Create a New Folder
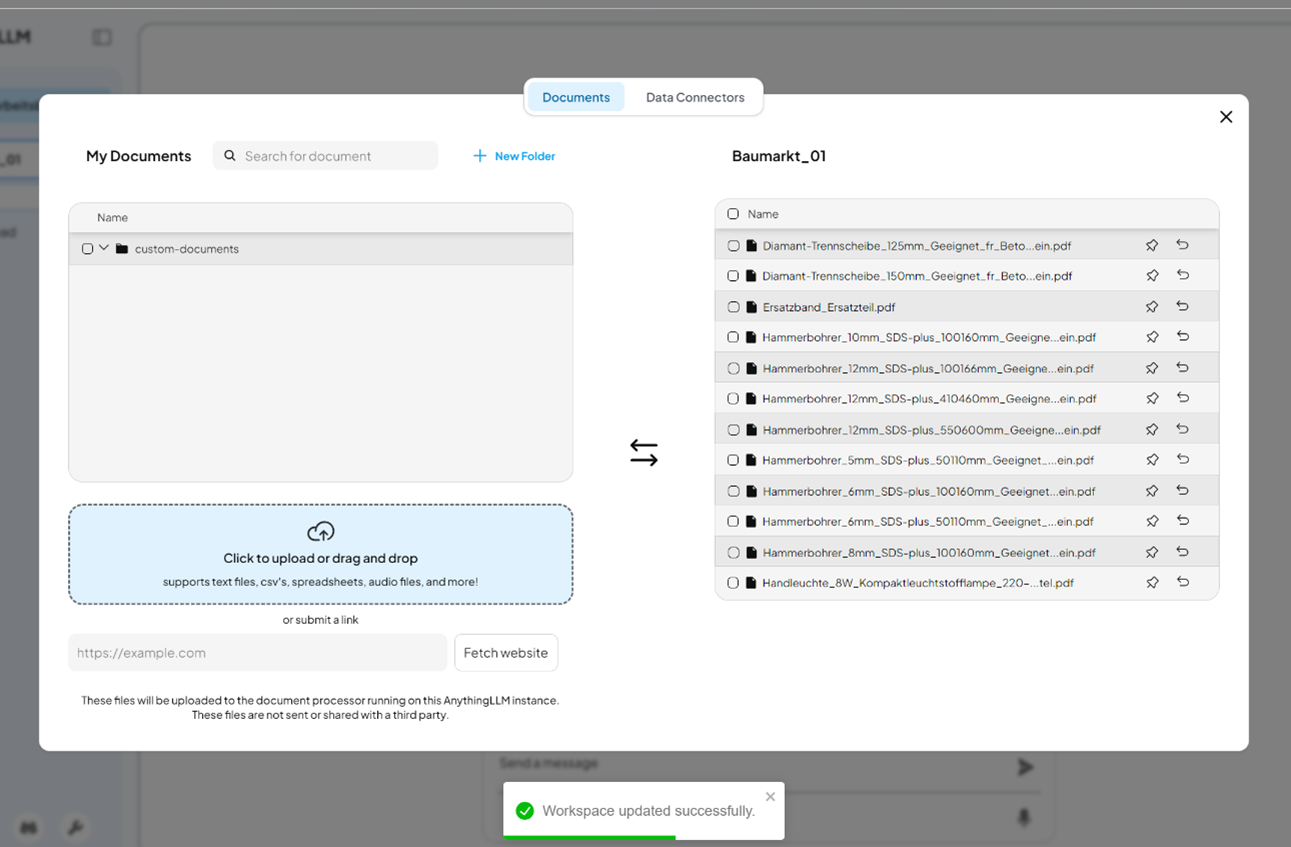1291x847 pixels. (513, 155)
